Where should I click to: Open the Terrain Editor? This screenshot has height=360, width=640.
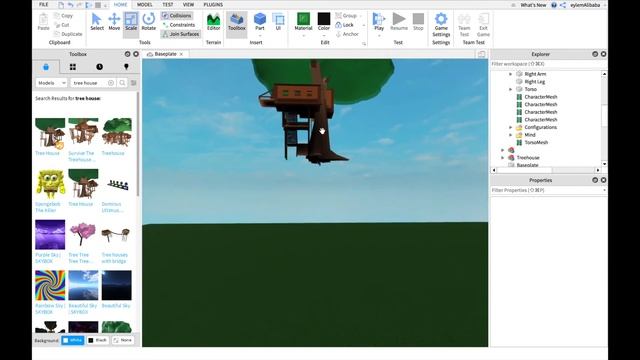click(213, 22)
